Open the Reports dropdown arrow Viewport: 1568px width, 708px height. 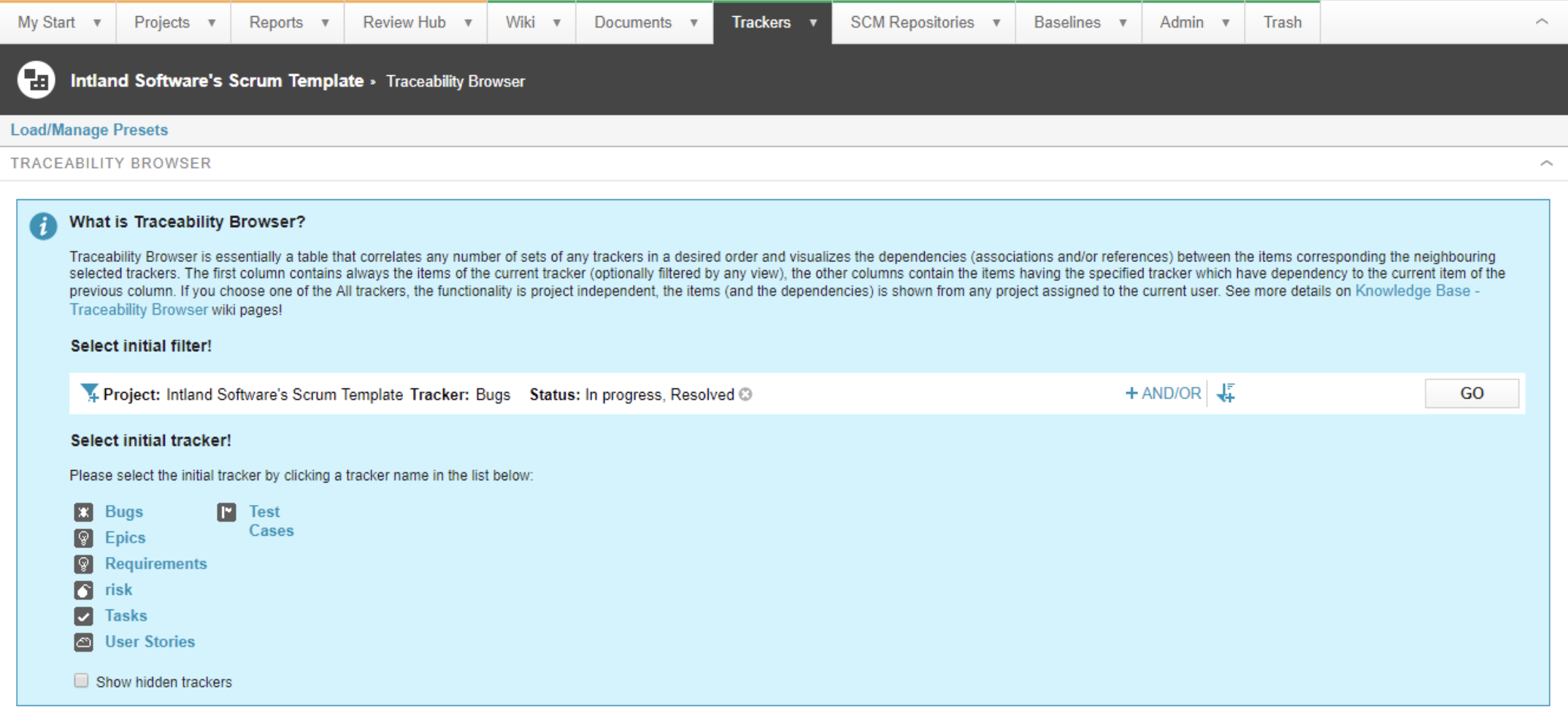(325, 23)
